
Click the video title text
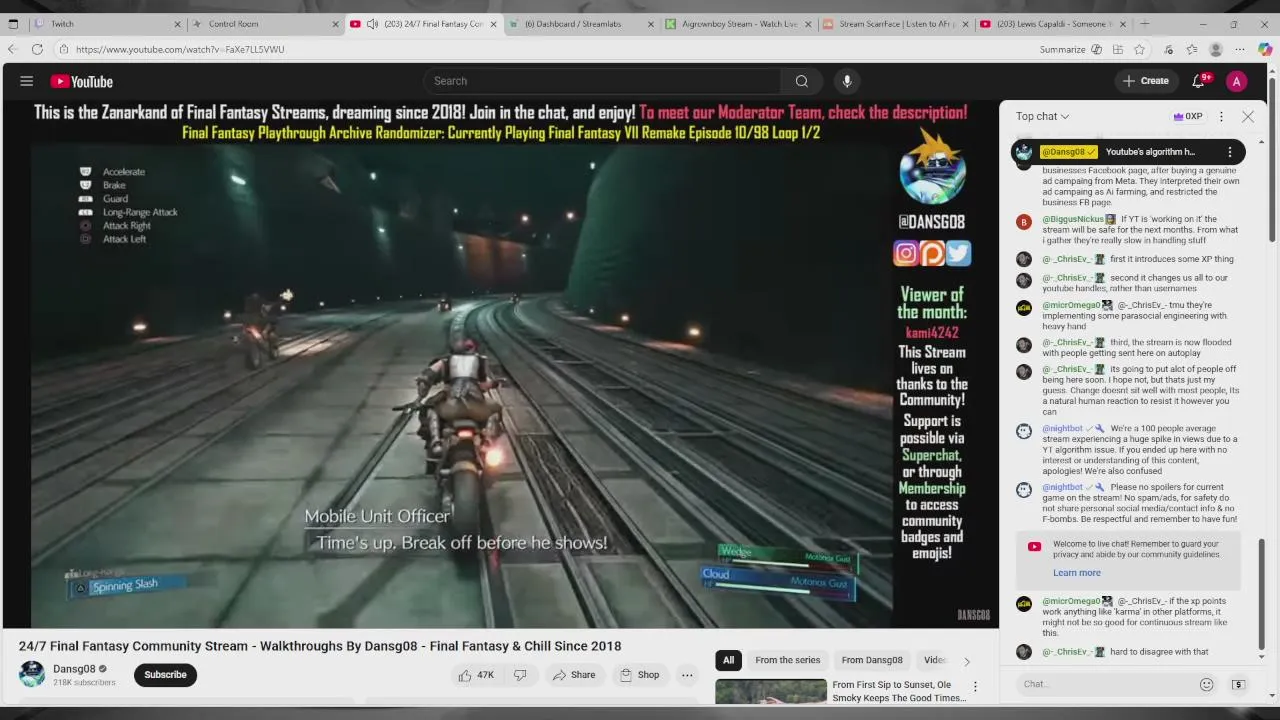click(x=319, y=646)
